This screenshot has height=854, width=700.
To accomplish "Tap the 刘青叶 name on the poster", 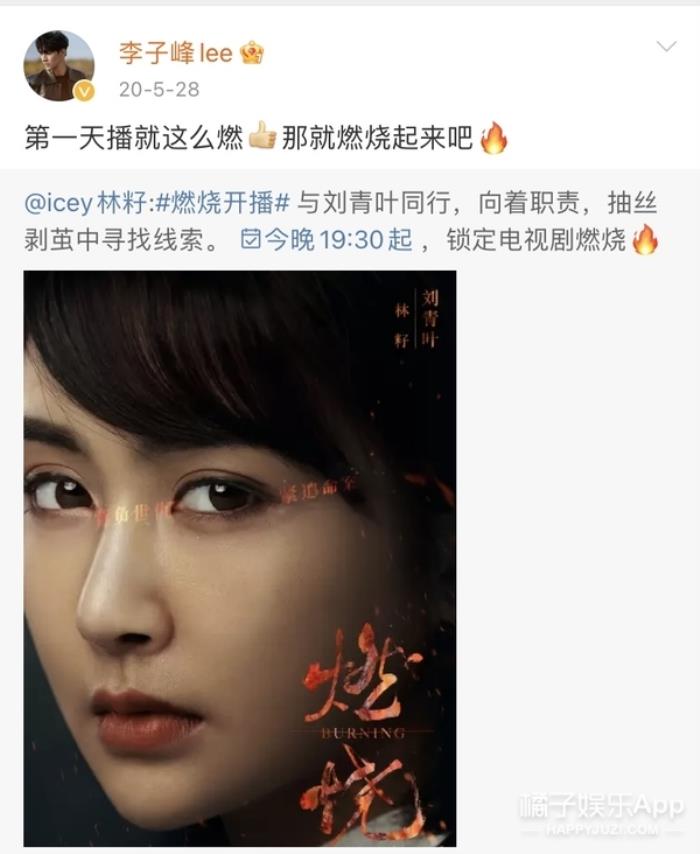I will (x=430, y=319).
